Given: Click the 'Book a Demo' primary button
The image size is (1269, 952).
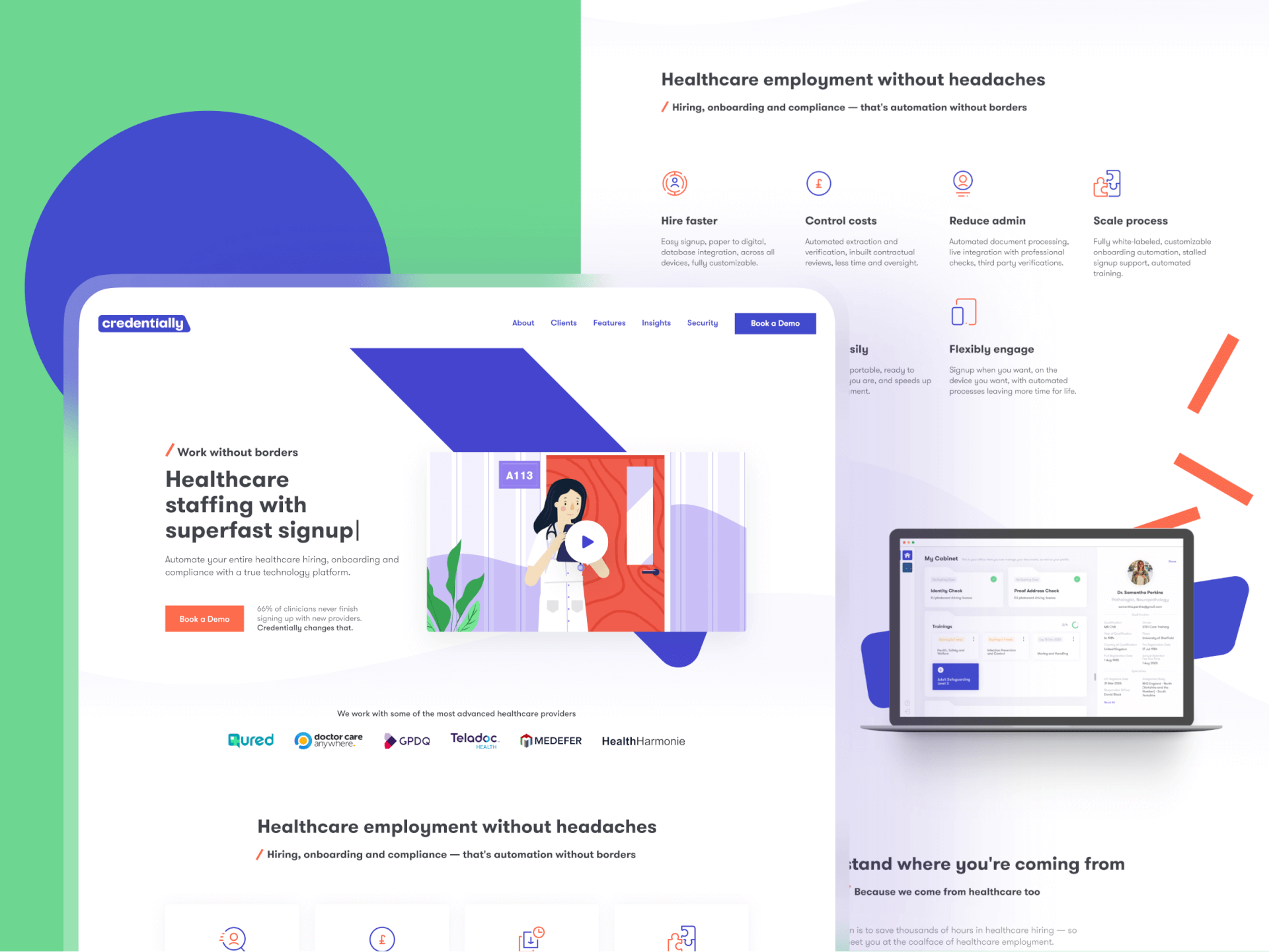Looking at the screenshot, I should point(774,322).
